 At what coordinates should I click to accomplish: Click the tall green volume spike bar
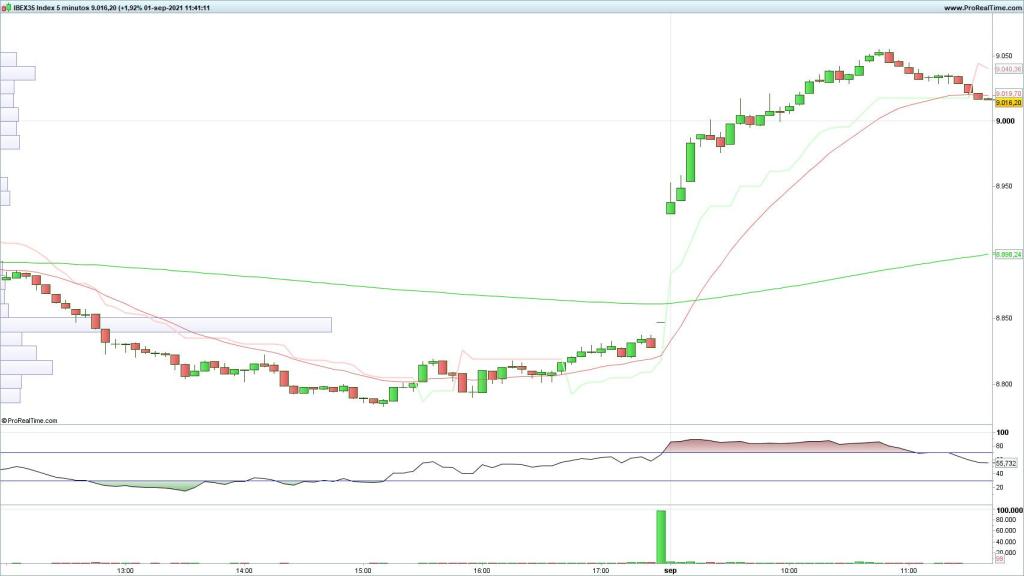pyautogui.click(x=661, y=536)
